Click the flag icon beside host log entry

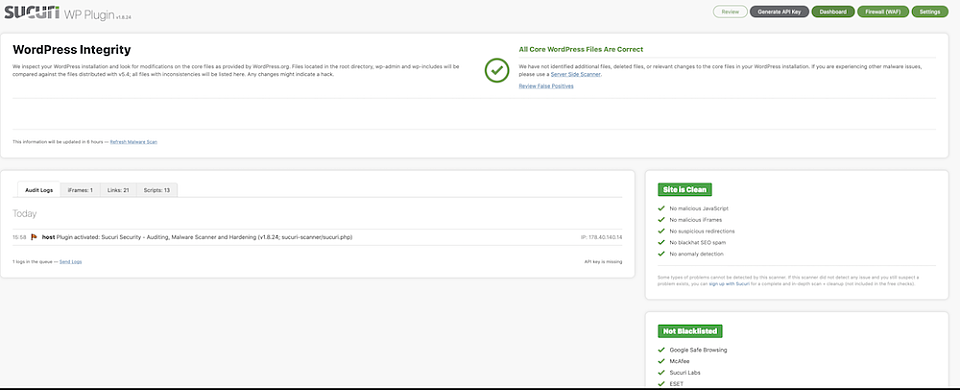point(34,237)
